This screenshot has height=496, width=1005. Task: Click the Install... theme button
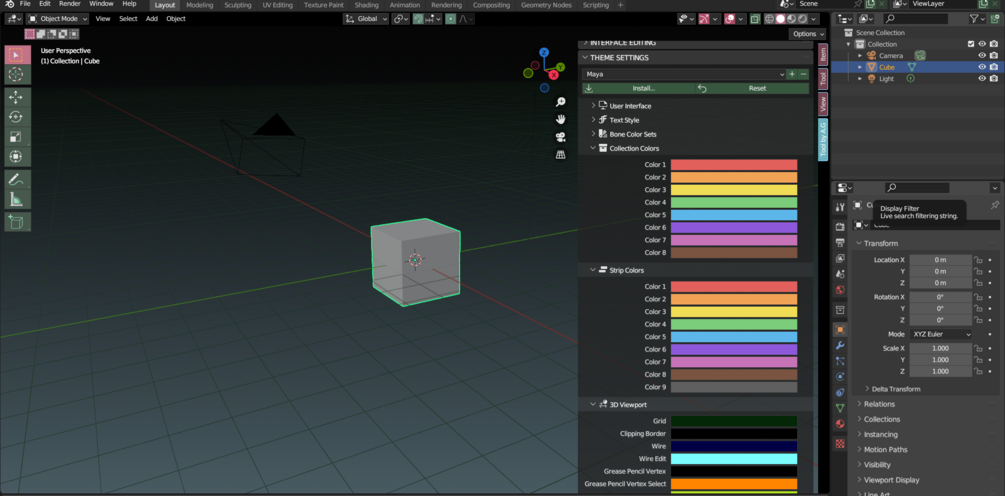(638, 88)
